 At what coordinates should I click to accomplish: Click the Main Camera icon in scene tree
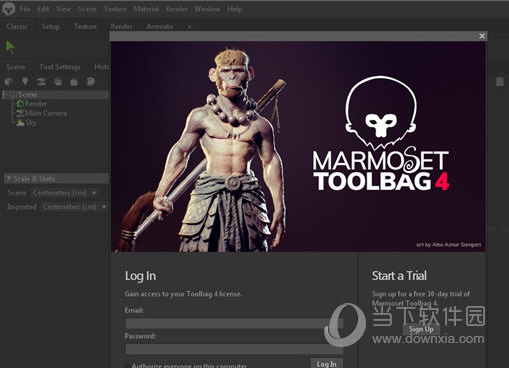pos(20,113)
